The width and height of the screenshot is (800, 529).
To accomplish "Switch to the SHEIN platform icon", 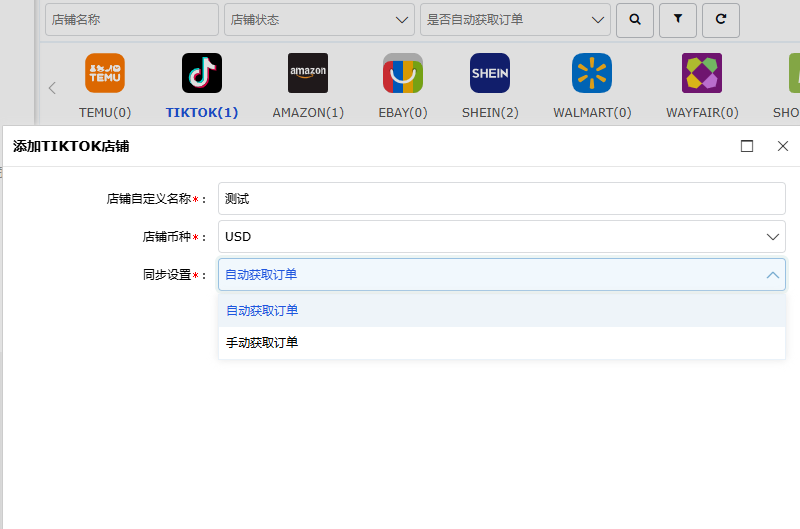I will pos(490,73).
